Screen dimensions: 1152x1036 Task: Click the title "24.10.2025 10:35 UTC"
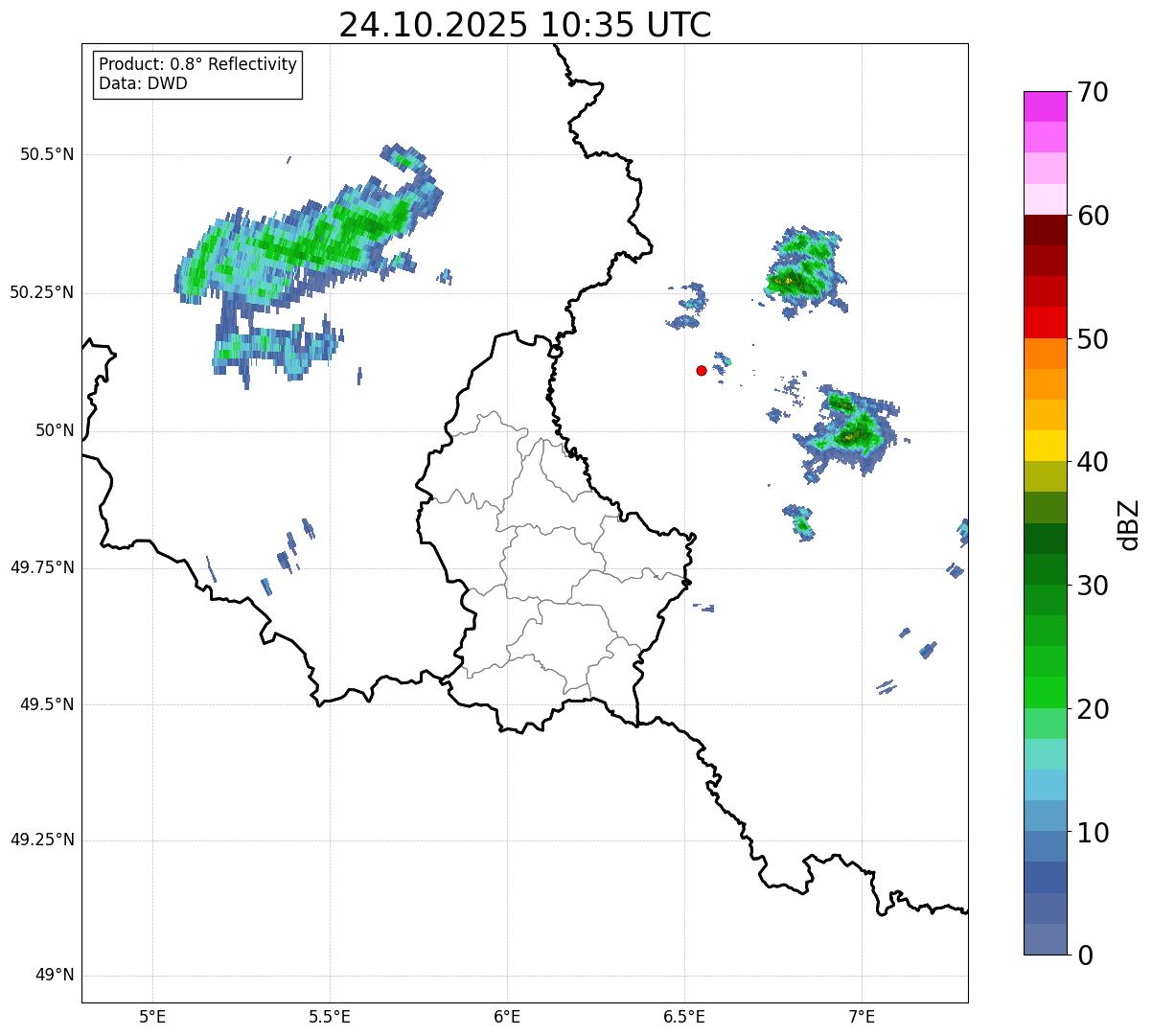[525, 25]
